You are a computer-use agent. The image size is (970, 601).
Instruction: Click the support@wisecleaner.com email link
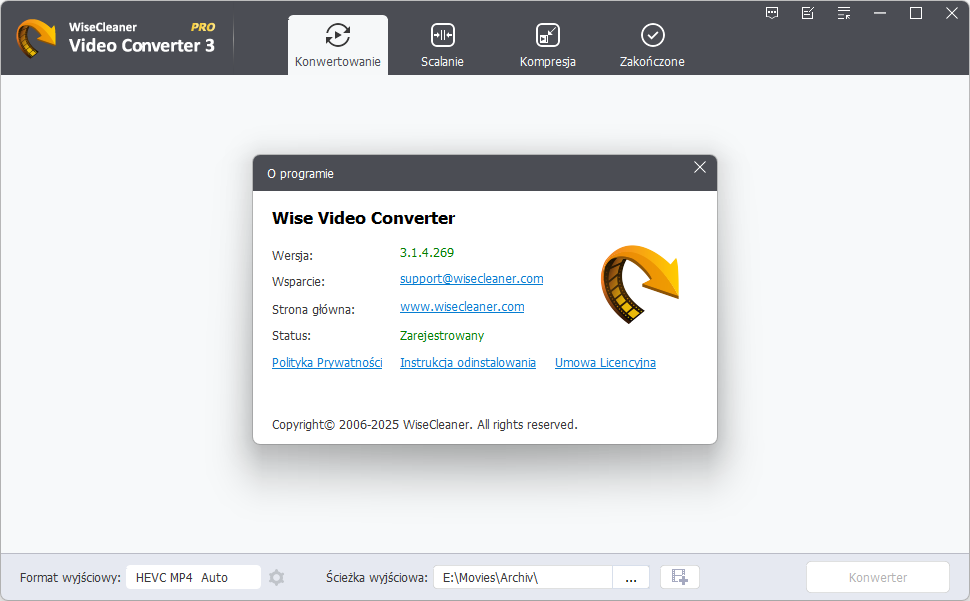point(471,279)
